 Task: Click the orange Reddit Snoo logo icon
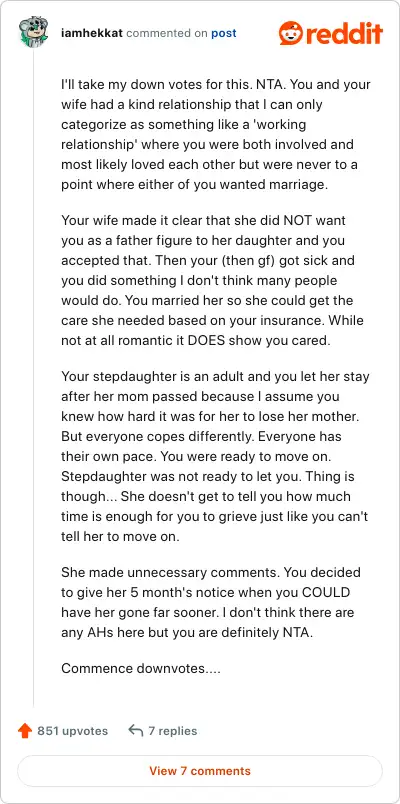click(291, 32)
